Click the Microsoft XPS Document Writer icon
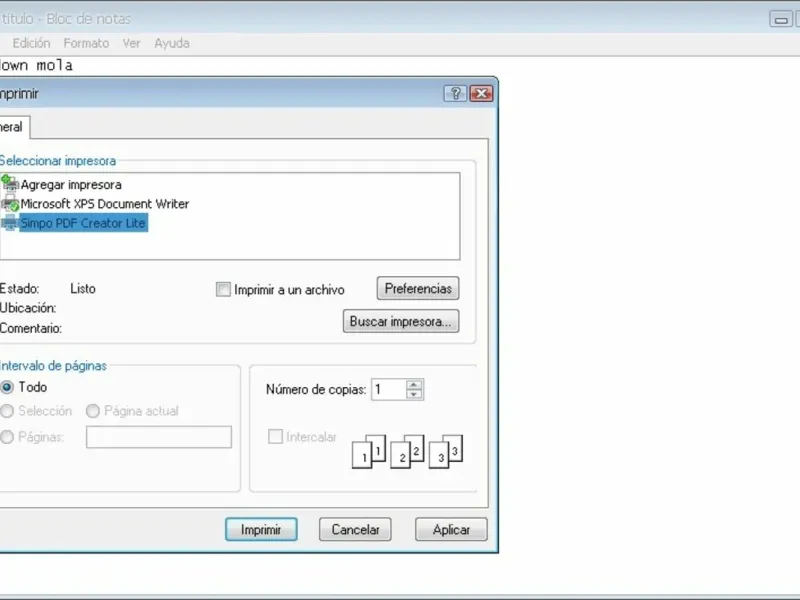The image size is (800, 600). [x=10, y=204]
